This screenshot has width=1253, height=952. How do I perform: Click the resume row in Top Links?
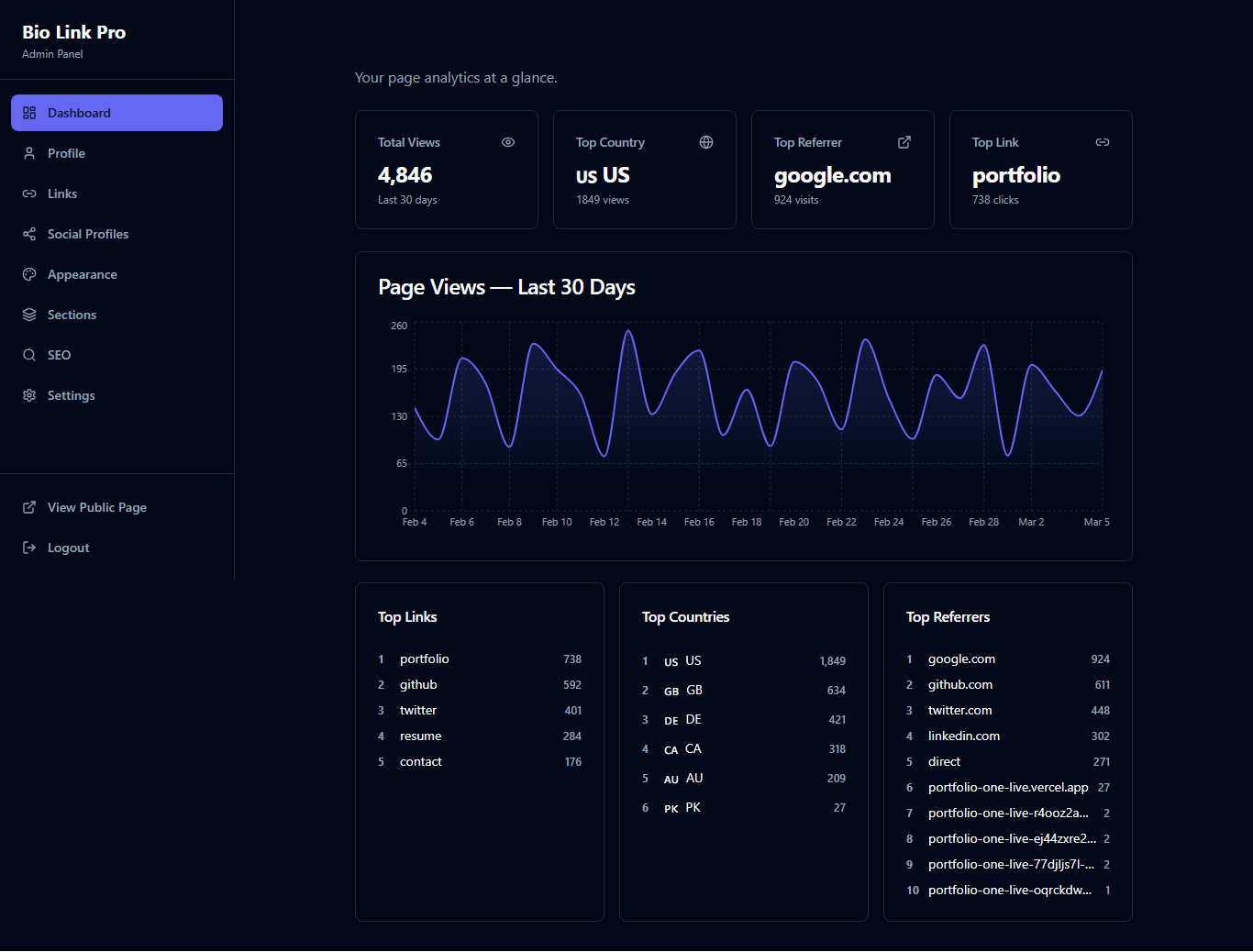point(480,736)
